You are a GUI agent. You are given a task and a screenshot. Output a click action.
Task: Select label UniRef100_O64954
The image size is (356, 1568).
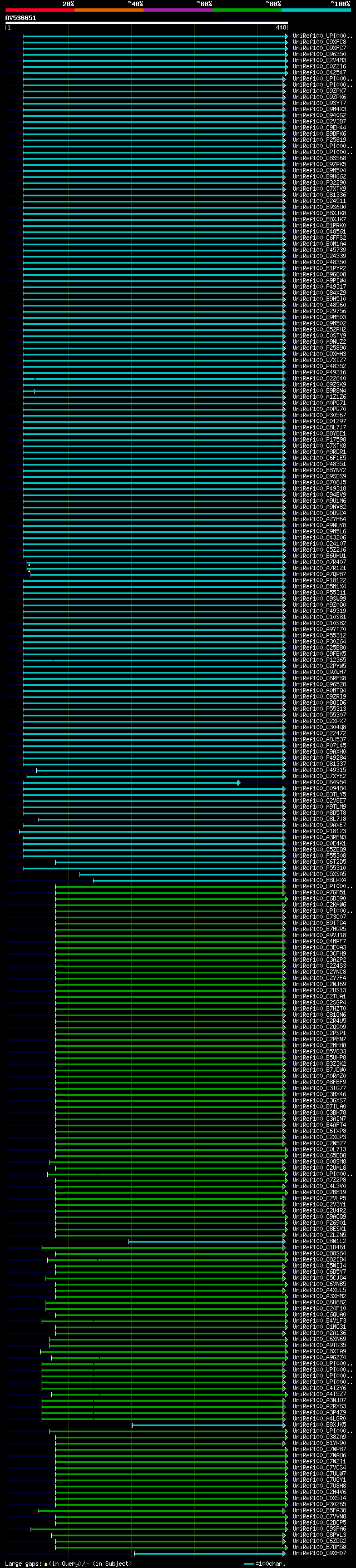pyautogui.click(x=319, y=782)
